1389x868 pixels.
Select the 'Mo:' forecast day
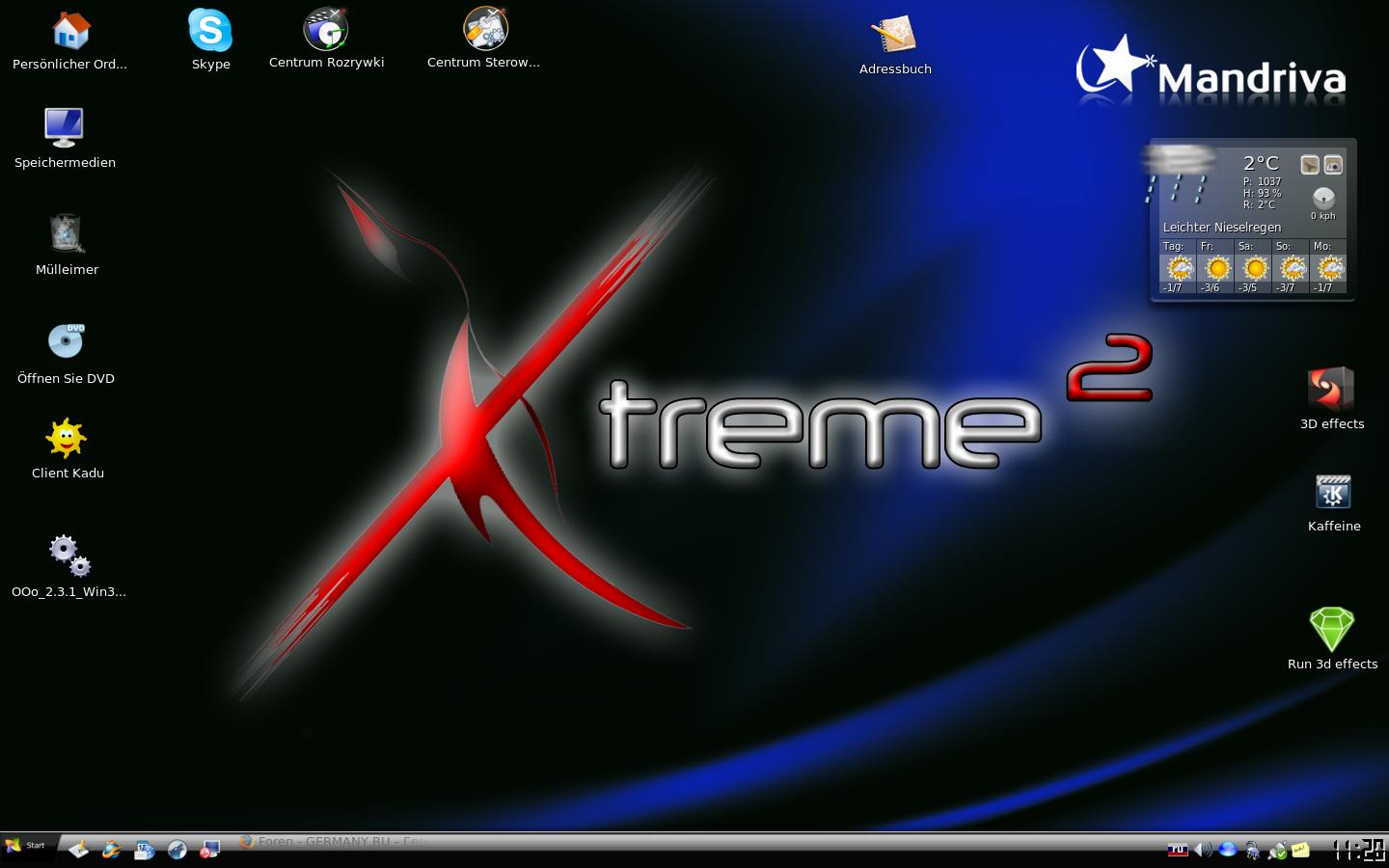tap(1328, 266)
